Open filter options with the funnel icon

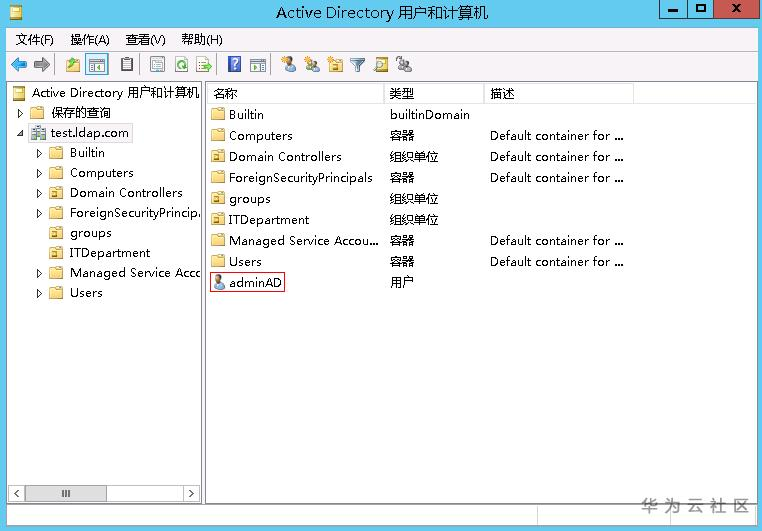[x=358, y=65]
